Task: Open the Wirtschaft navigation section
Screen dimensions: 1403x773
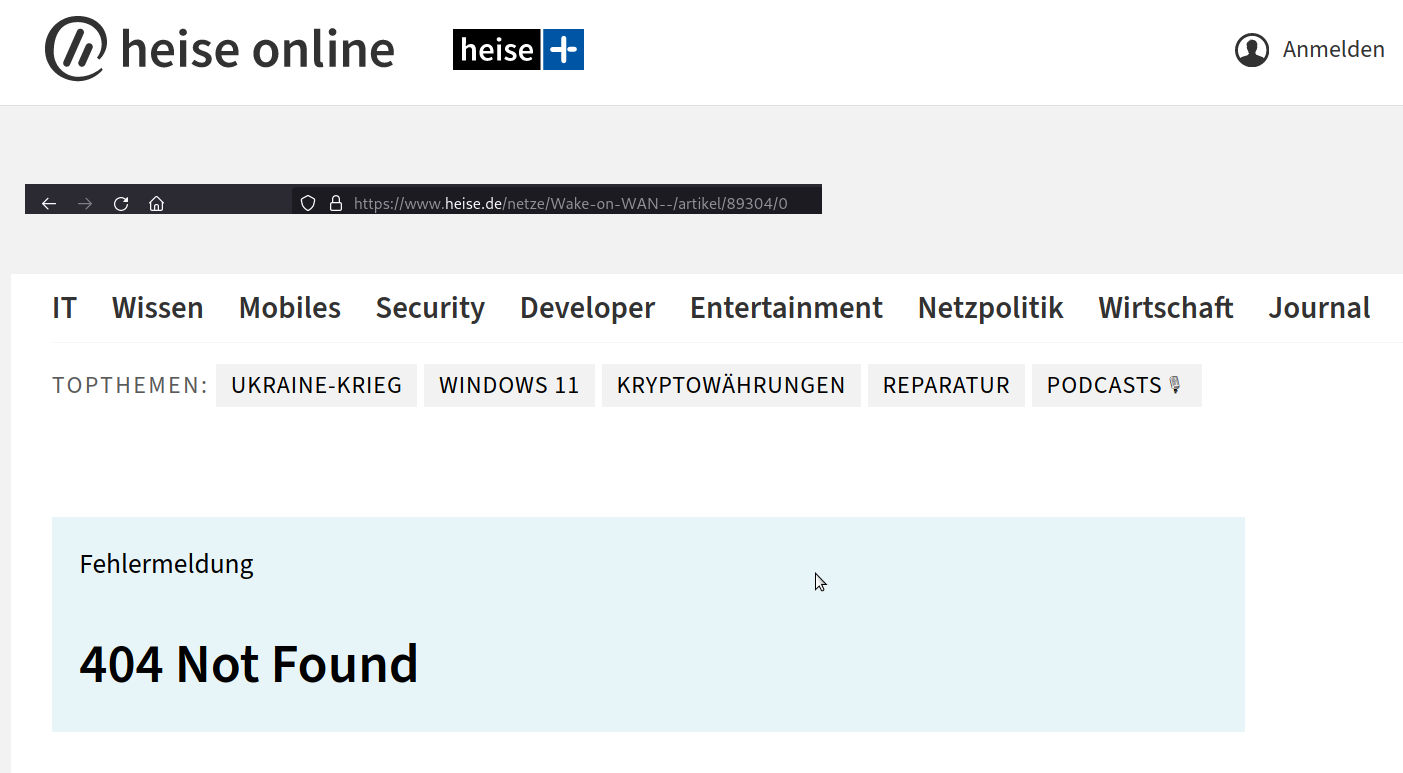Action: click(1166, 308)
